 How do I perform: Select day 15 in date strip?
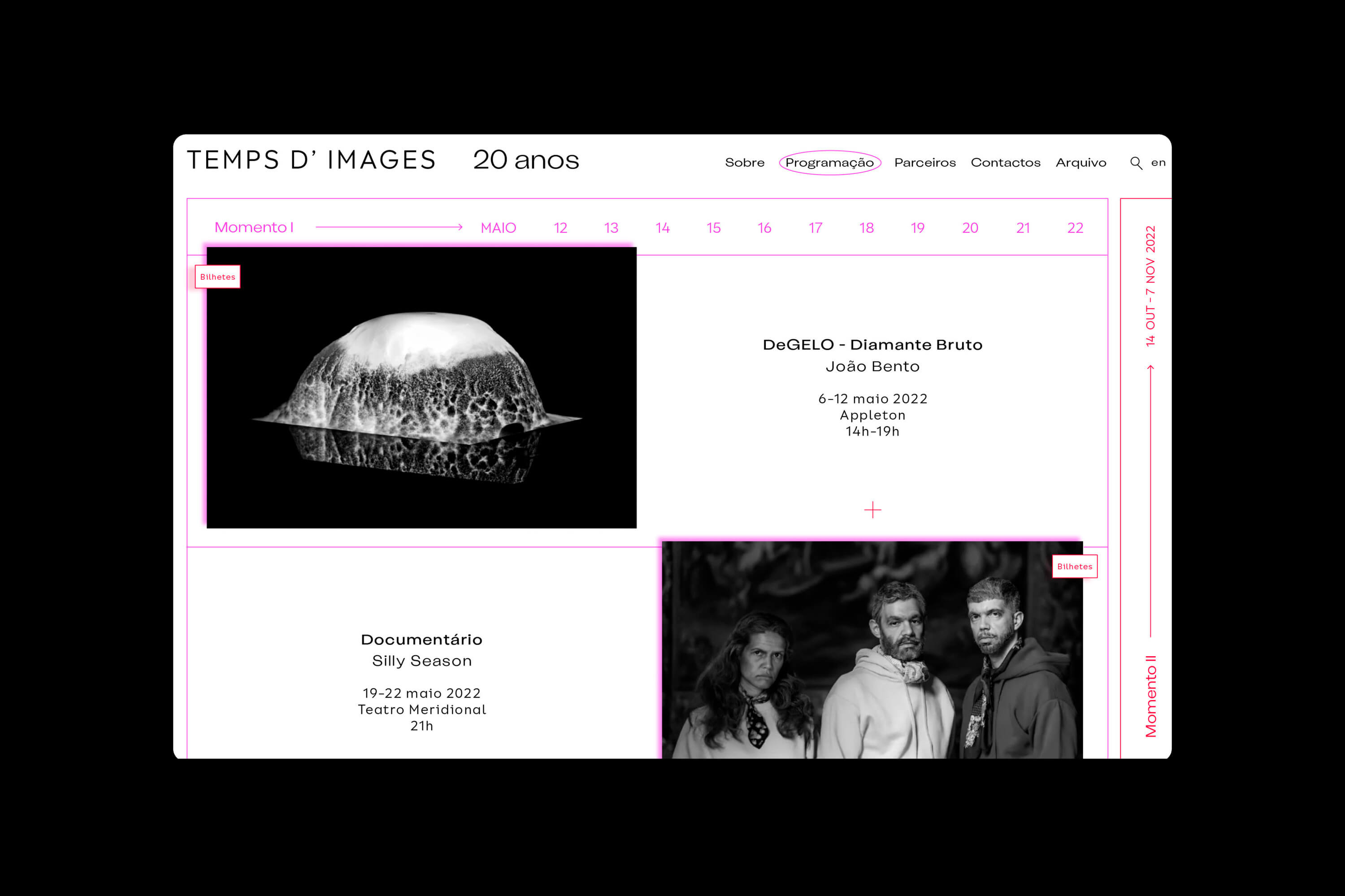713,228
